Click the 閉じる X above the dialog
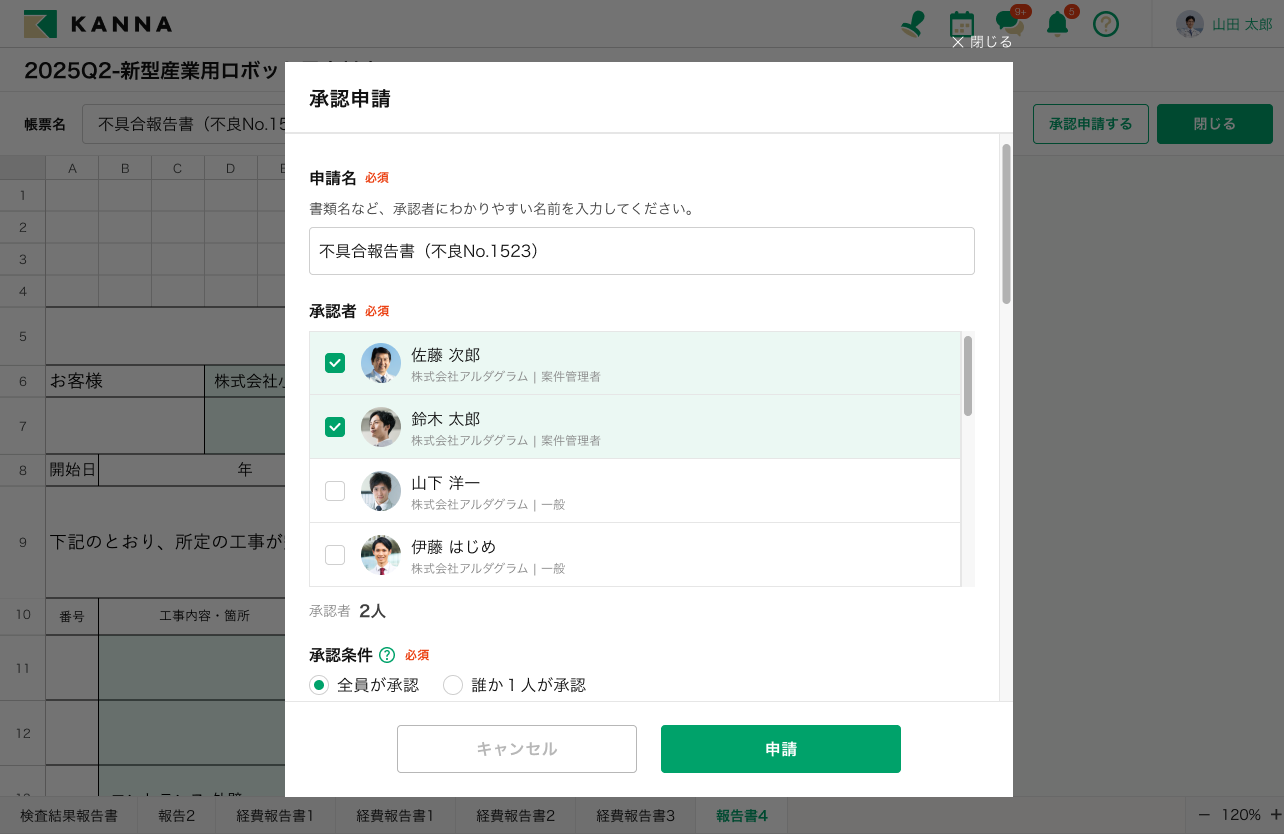 pyautogui.click(x=982, y=42)
